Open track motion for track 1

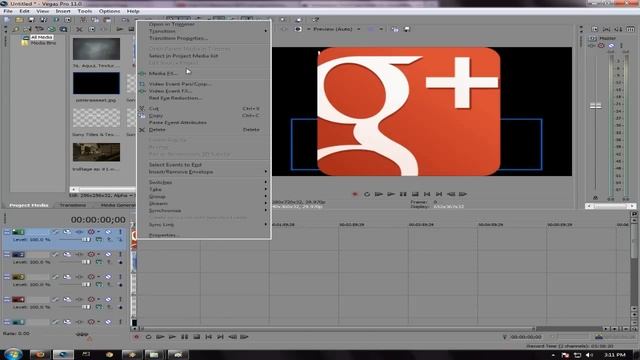(67, 232)
